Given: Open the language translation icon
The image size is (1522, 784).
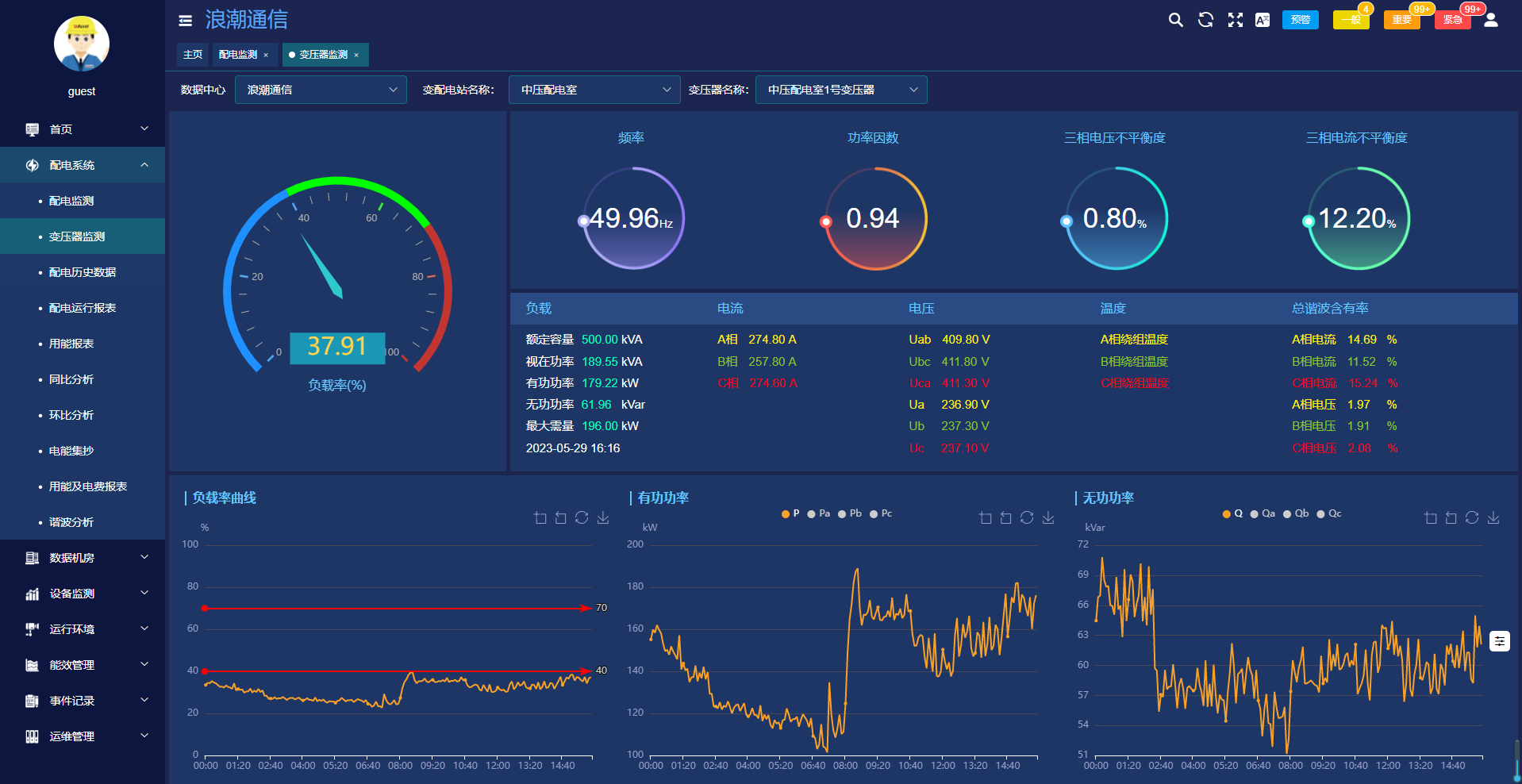Looking at the screenshot, I should (x=1263, y=20).
